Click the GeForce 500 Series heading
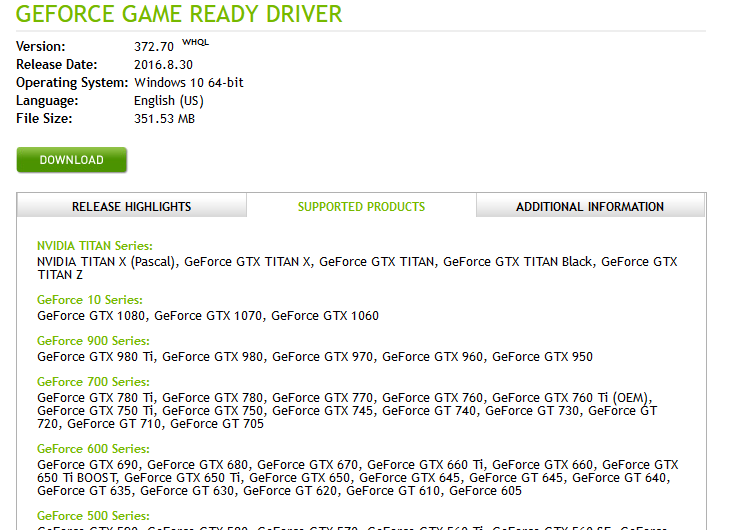 pyautogui.click(x=93, y=516)
